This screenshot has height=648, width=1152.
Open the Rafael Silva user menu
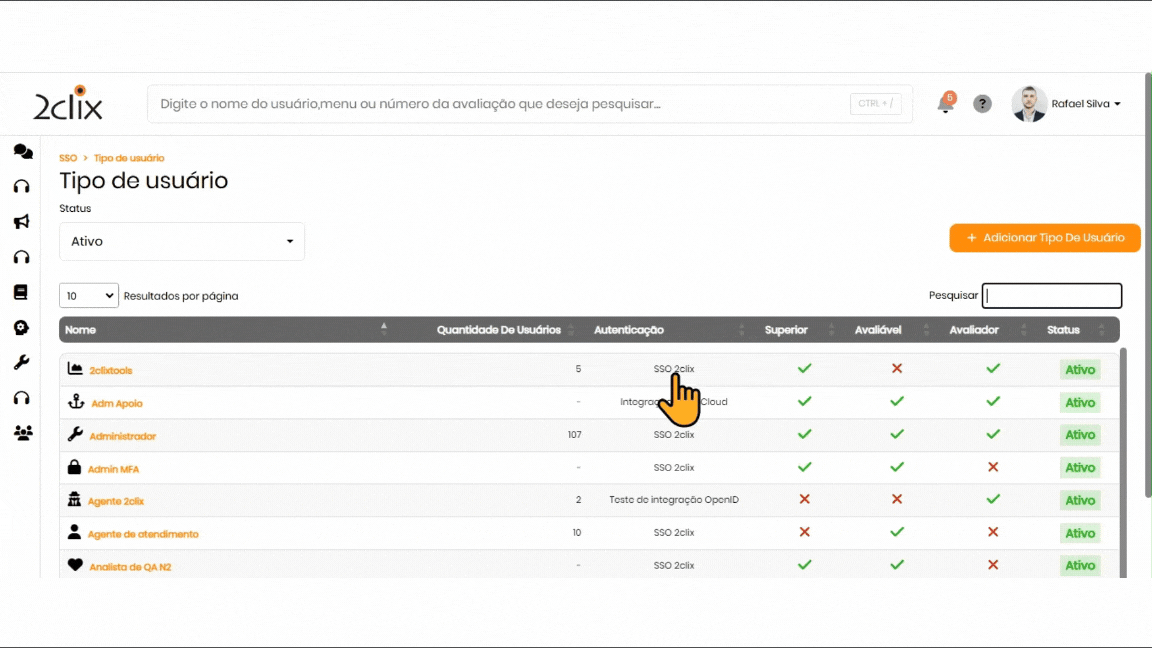click(x=1067, y=104)
